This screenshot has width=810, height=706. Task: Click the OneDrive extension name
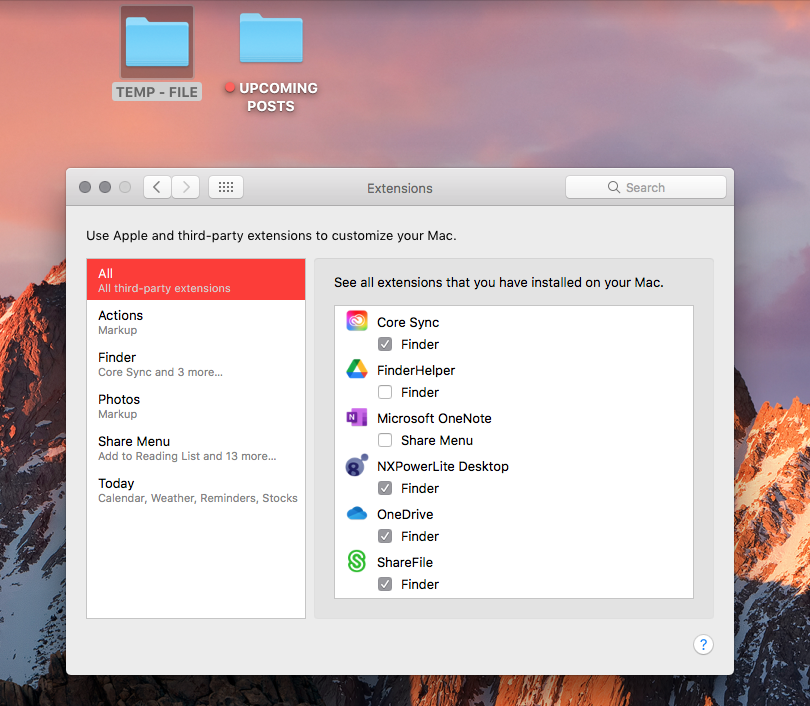405,514
